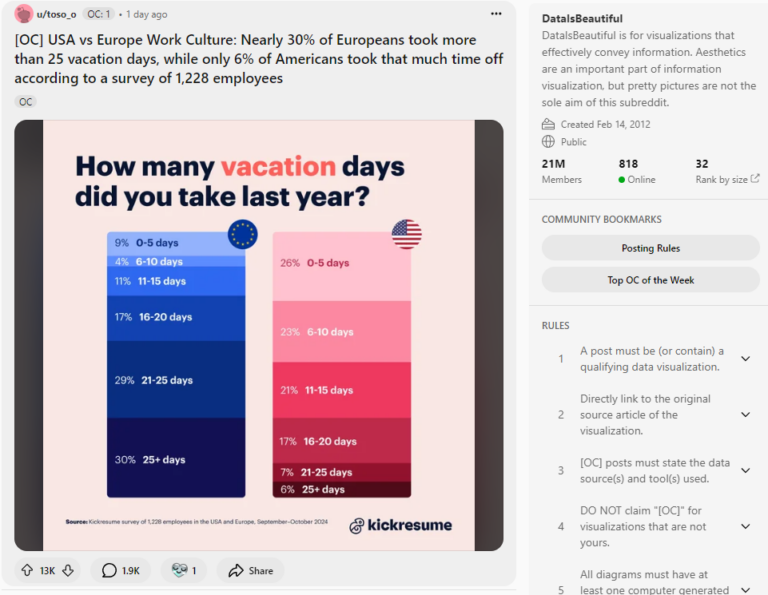
Task: Expand rule 4 about claiming OC
Action: point(745,526)
